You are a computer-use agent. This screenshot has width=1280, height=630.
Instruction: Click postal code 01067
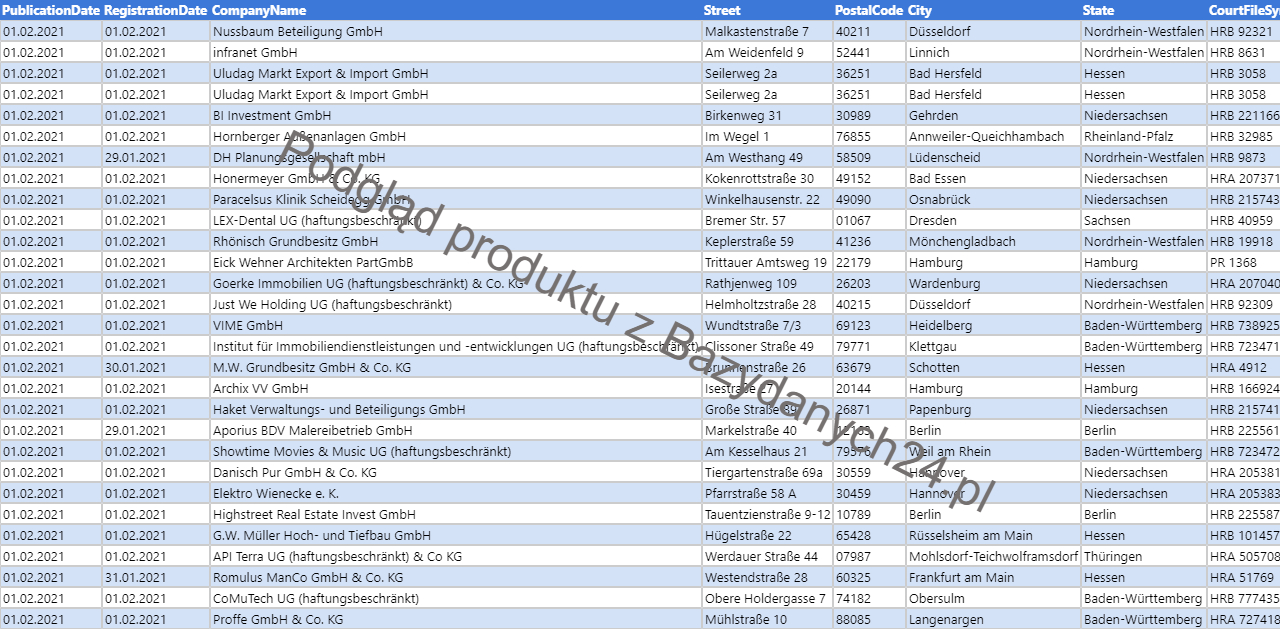point(869,220)
